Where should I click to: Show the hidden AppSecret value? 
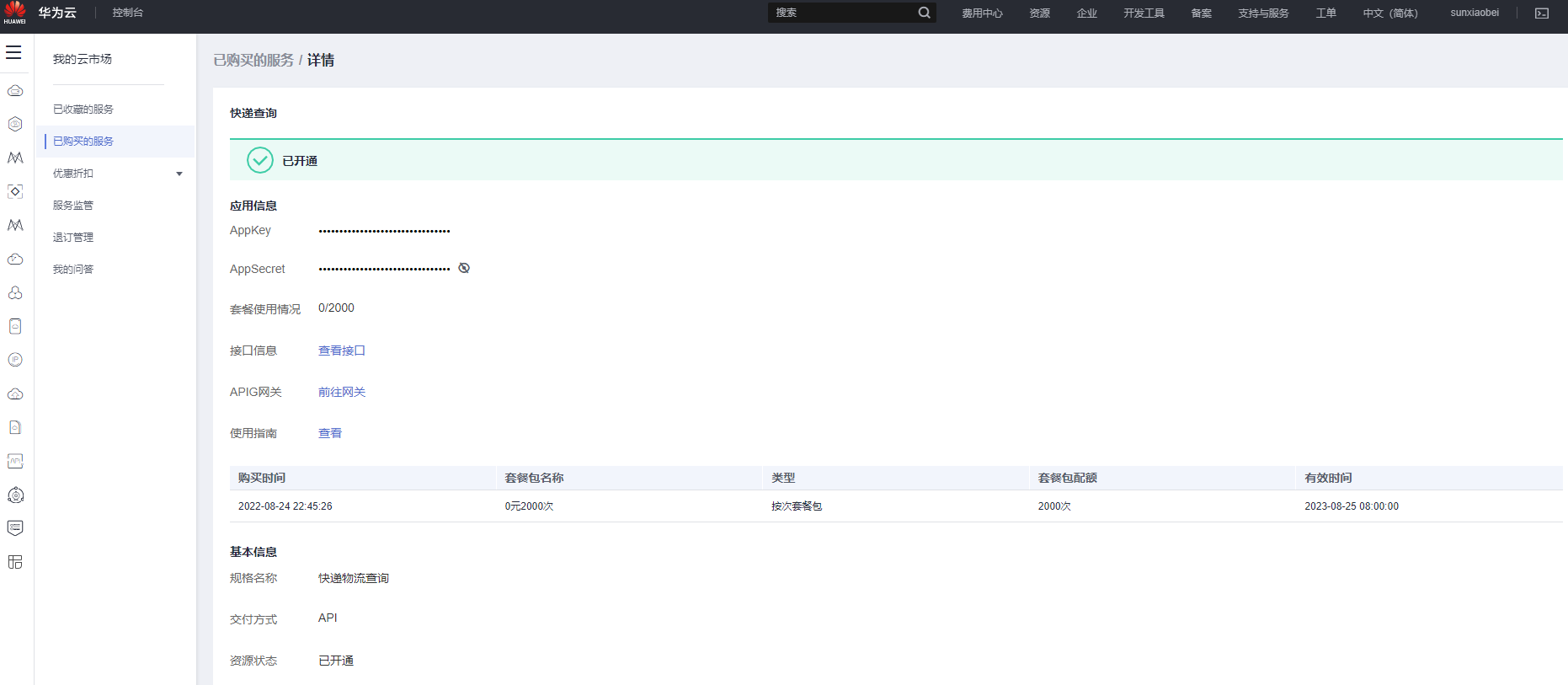click(x=464, y=268)
